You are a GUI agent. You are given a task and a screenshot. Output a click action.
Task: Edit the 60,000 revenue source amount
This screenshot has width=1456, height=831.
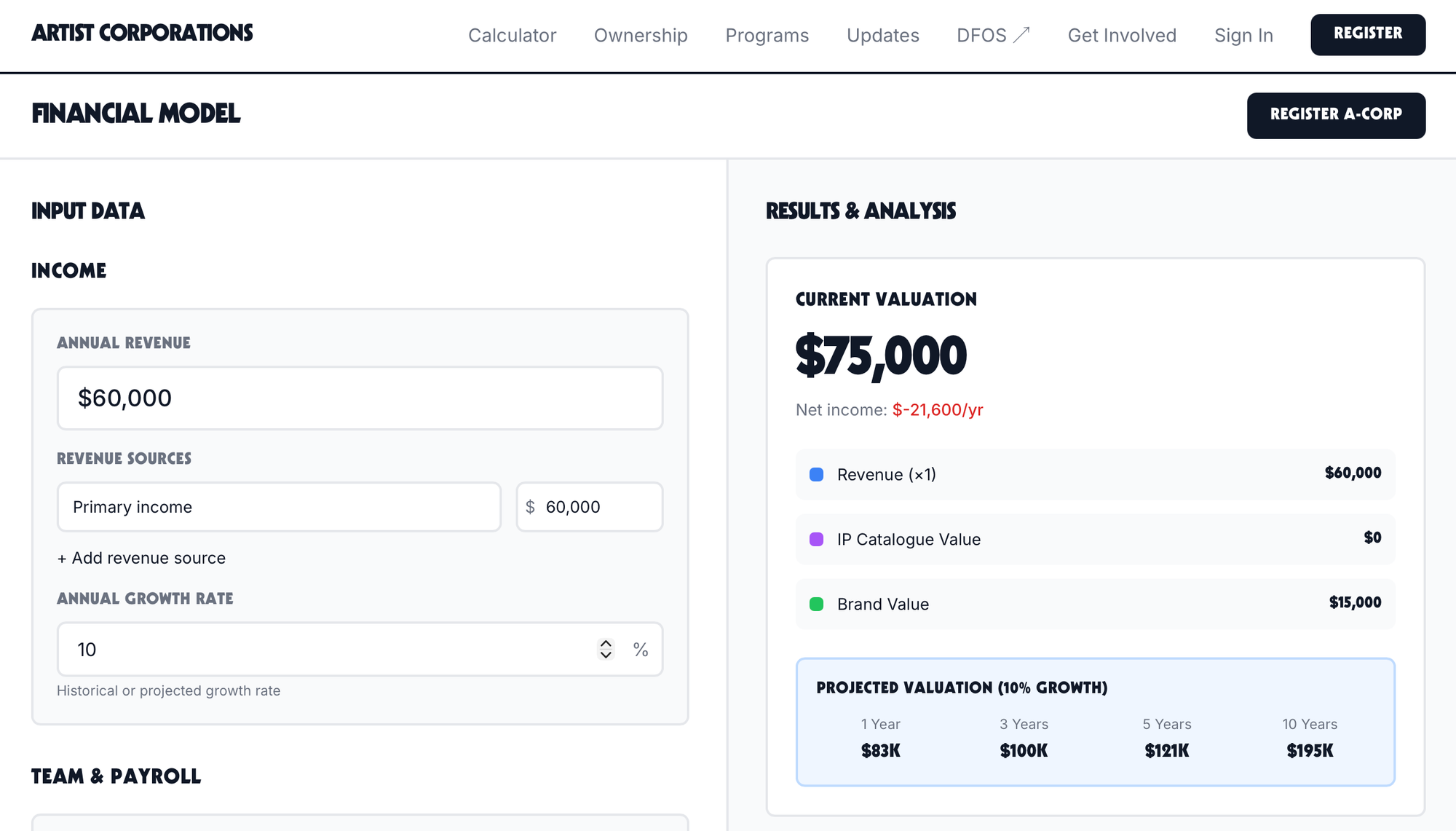(597, 507)
